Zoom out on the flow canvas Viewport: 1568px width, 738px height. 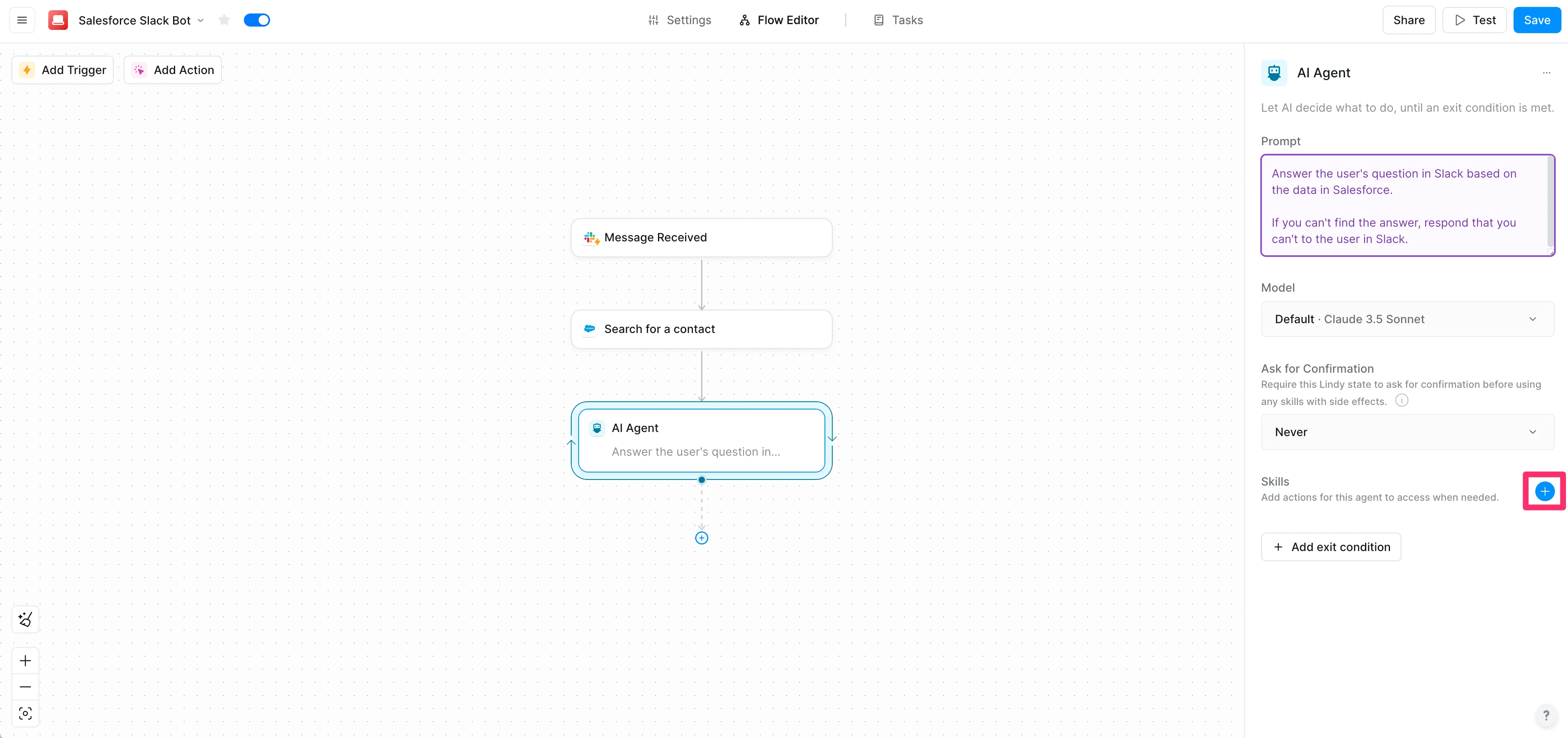(x=25, y=687)
